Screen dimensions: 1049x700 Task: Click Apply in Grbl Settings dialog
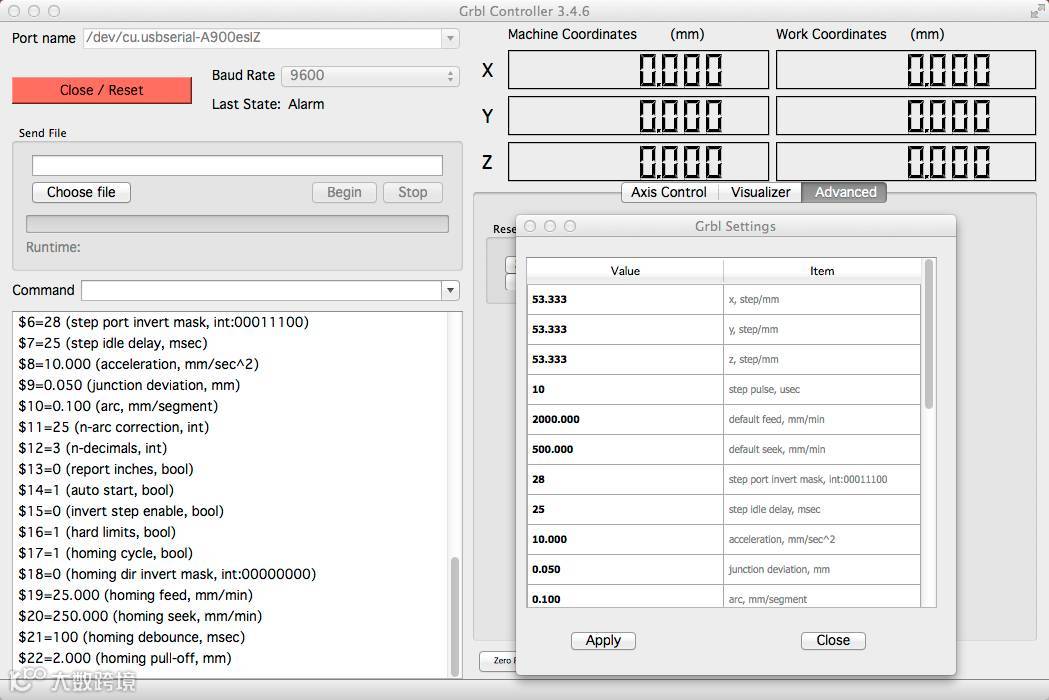(603, 640)
